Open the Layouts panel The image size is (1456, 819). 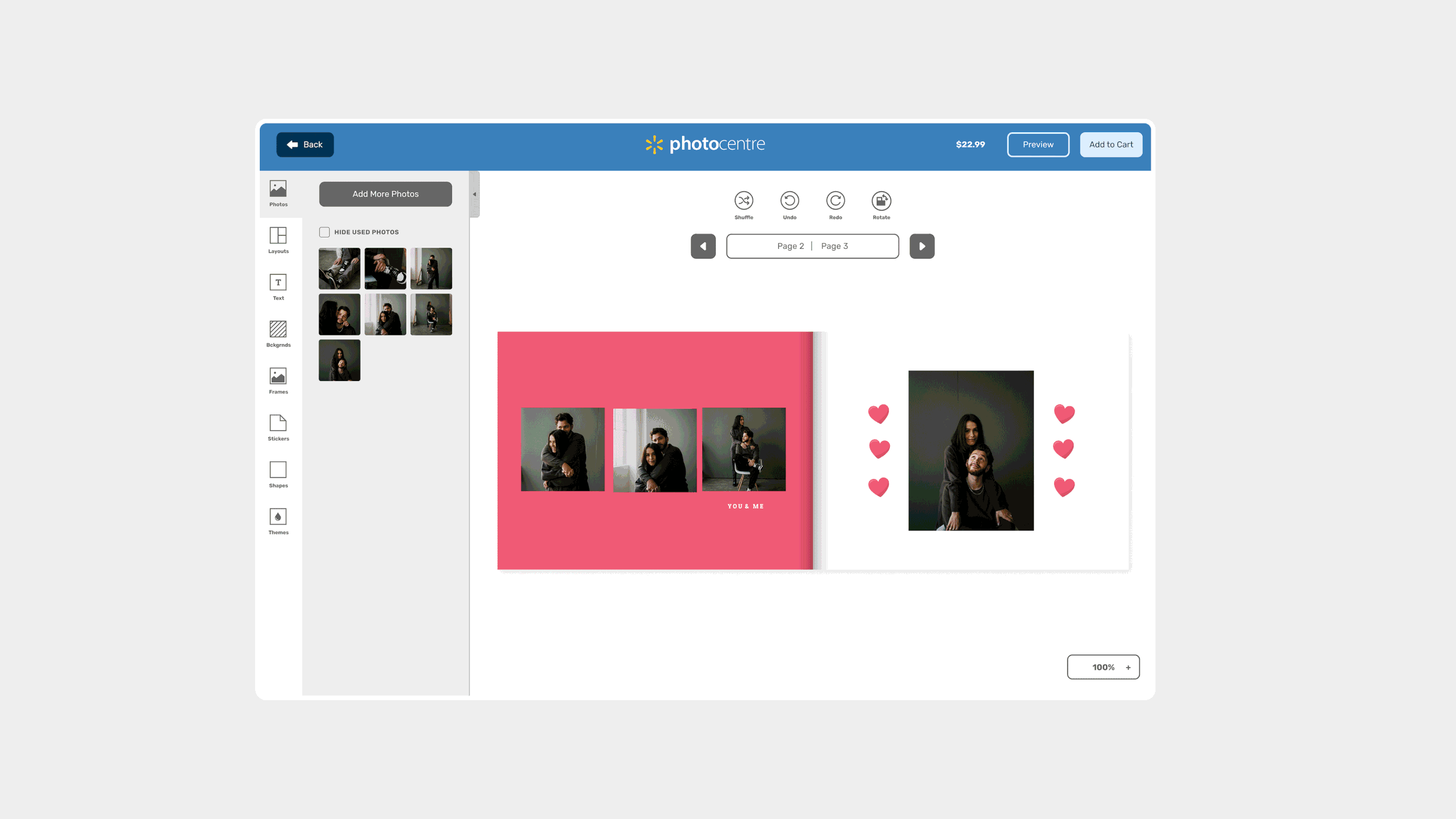coord(278,240)
